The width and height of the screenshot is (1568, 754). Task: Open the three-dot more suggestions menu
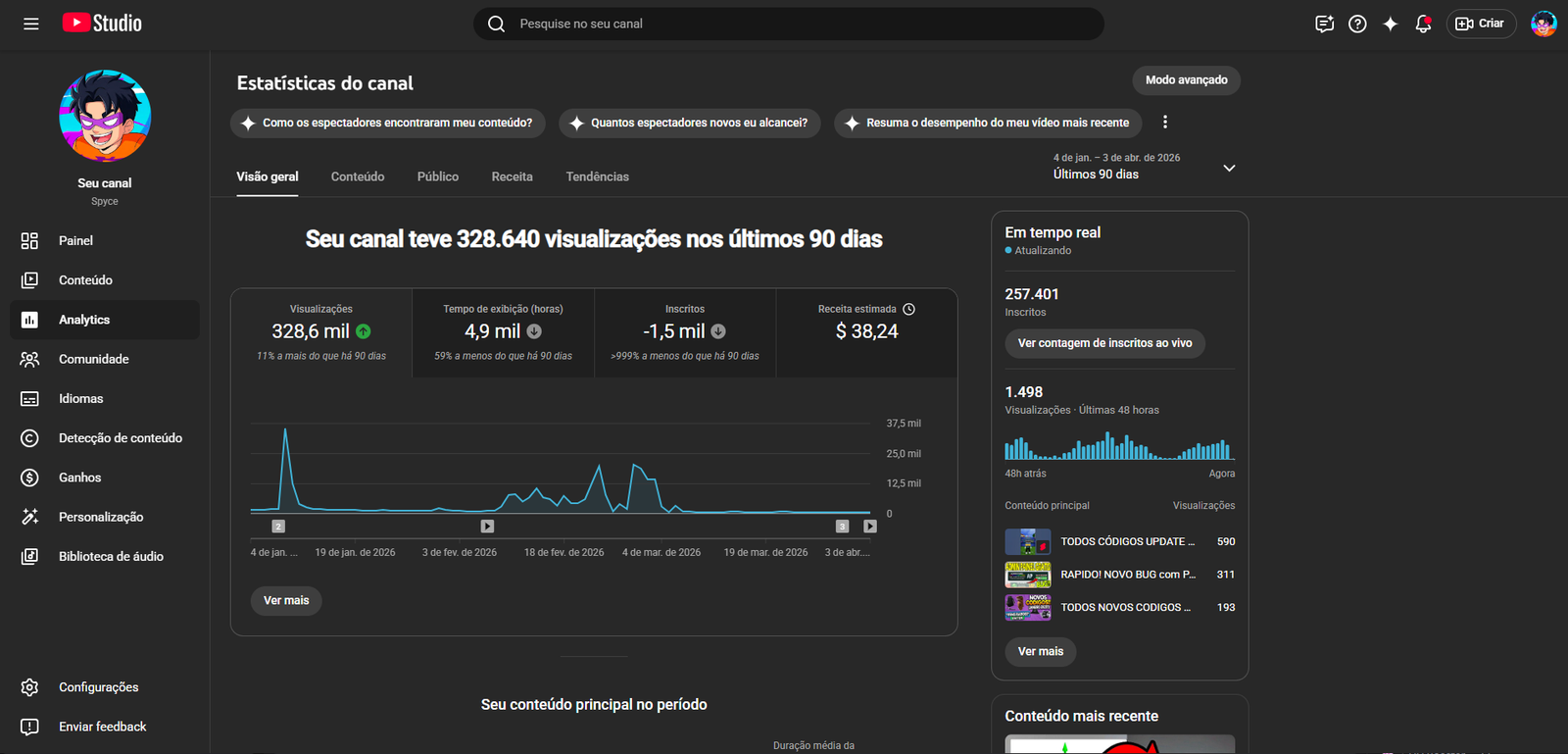tap(1164, 123)
